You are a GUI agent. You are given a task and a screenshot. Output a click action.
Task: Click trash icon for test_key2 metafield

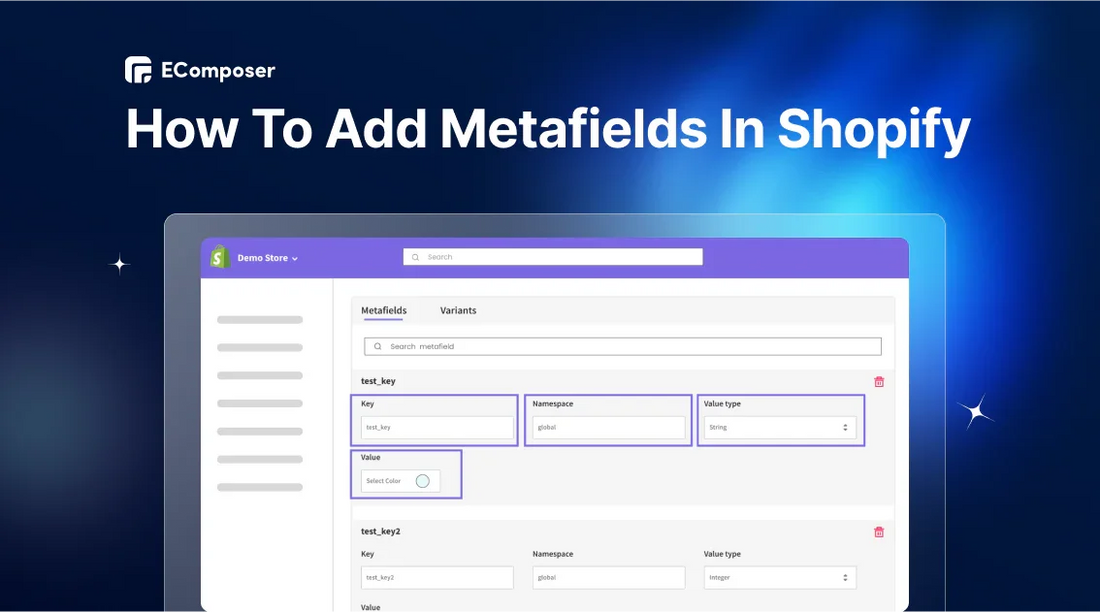pyautogui.click(x=879, y=532)
